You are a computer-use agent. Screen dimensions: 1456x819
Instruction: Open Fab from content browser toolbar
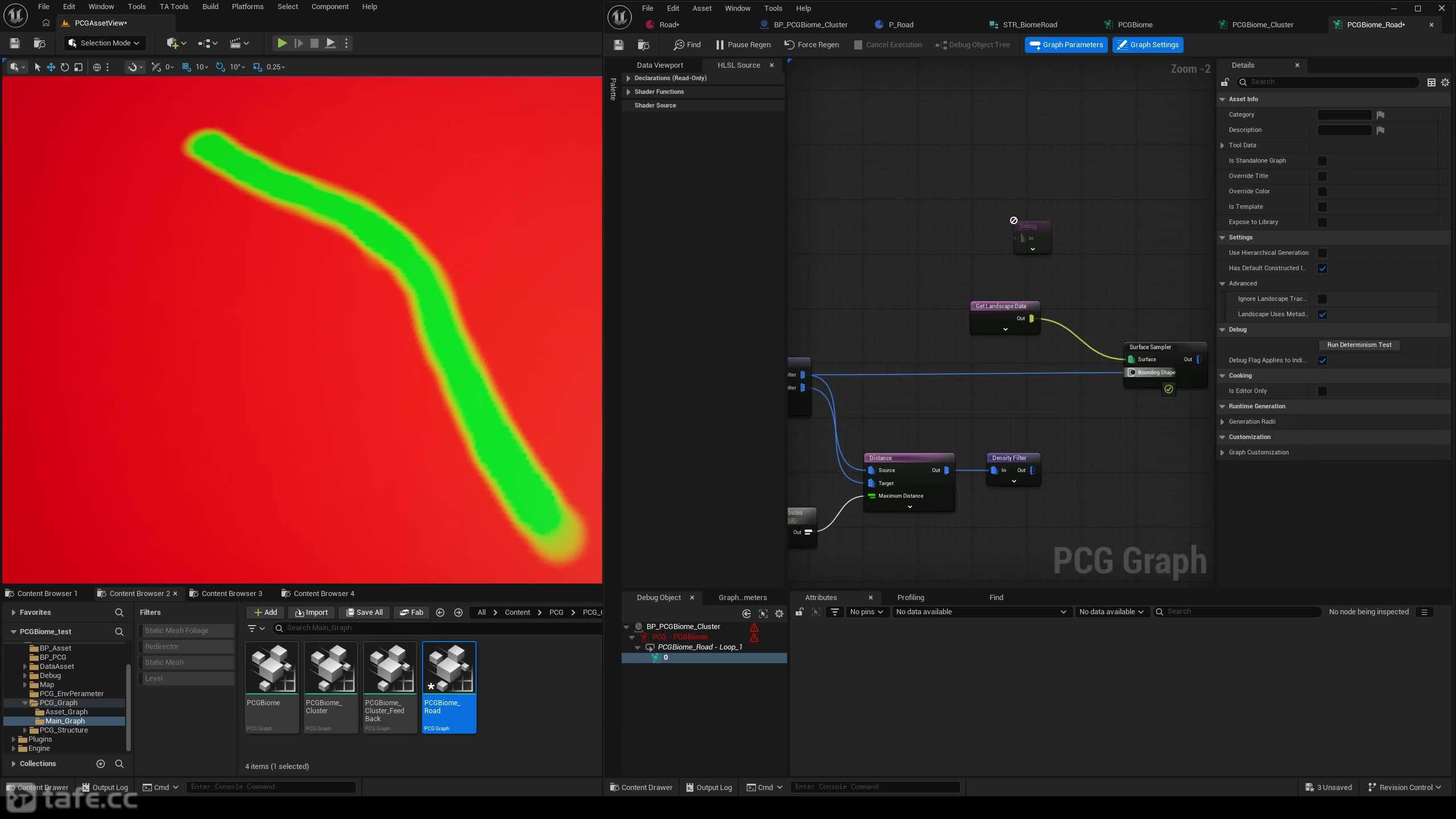click(411, 612)
